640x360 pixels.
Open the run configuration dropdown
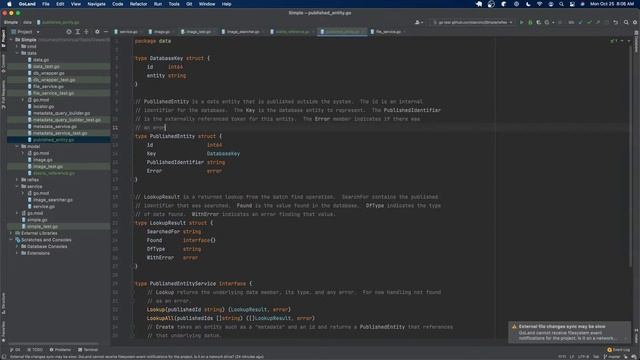(x=473, y=22)
